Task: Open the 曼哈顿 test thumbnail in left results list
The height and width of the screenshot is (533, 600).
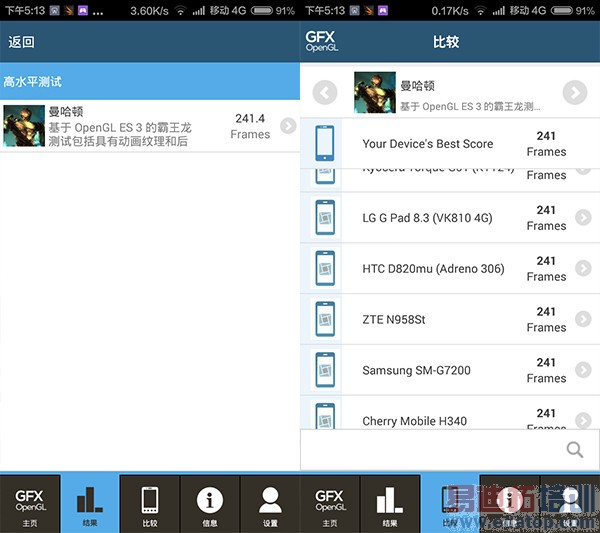Action: point(24,126)
